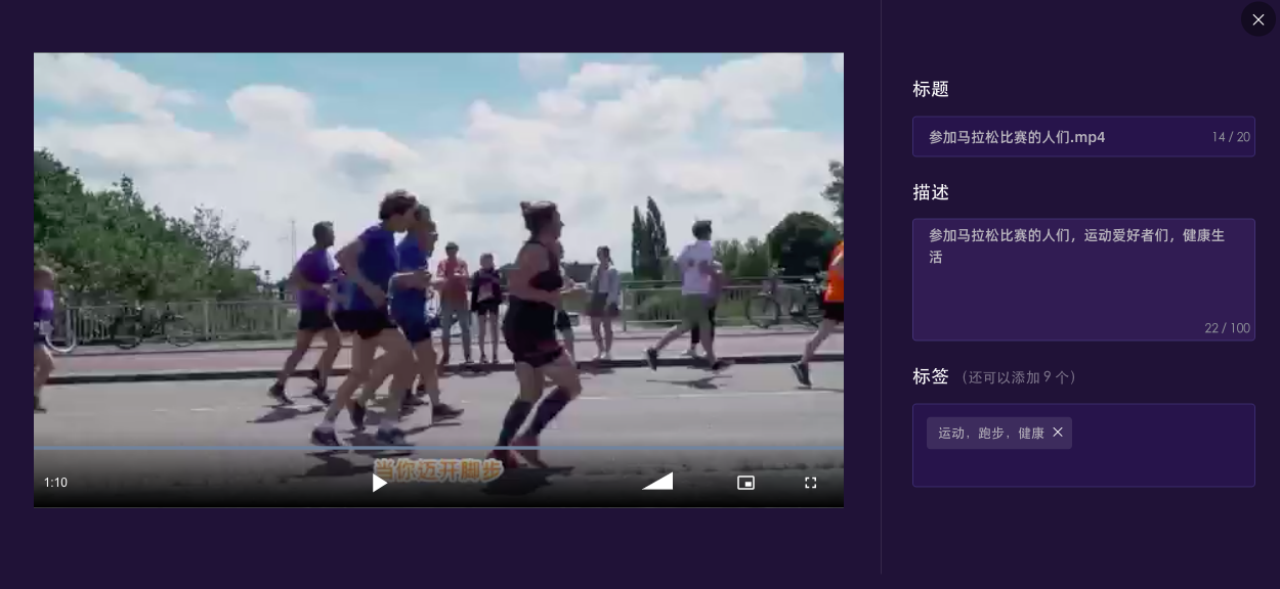The width and height of the screenshot is (1280, 589).
Task: Click the 14 / 20 title character counter
Action: (x=1230, y=137)
